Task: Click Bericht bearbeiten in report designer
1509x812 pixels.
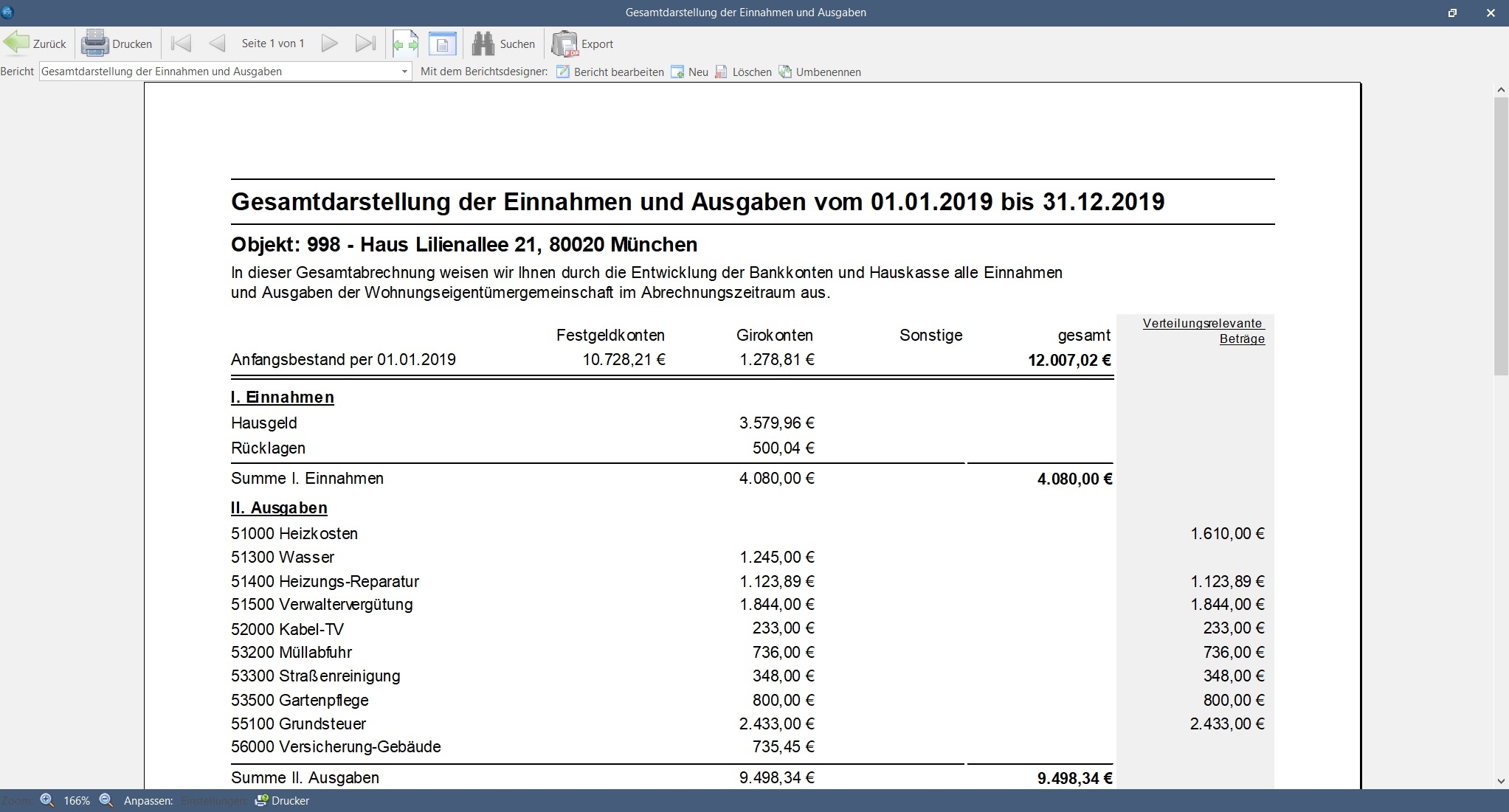Action: click(x=610, y=72)
